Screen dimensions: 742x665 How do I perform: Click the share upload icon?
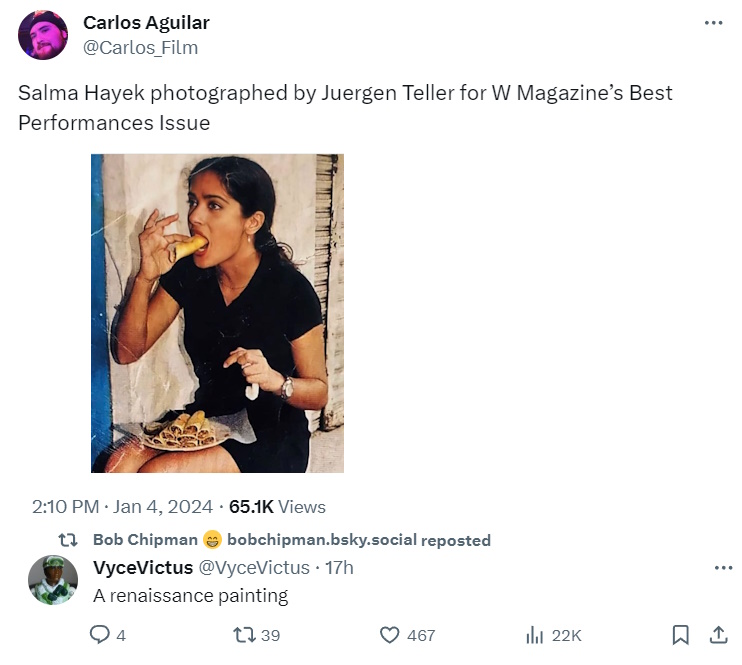coord(718,635)
